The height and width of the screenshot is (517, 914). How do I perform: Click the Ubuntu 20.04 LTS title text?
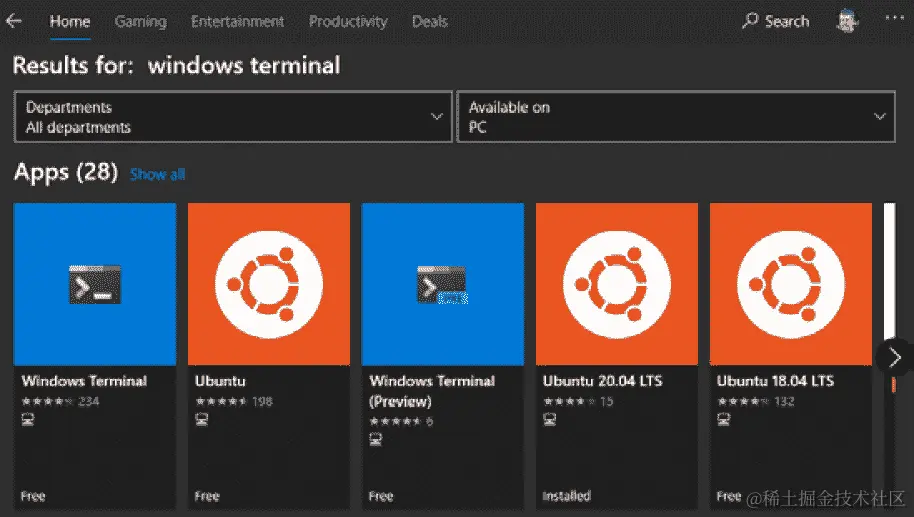click(x=603, y=381)
